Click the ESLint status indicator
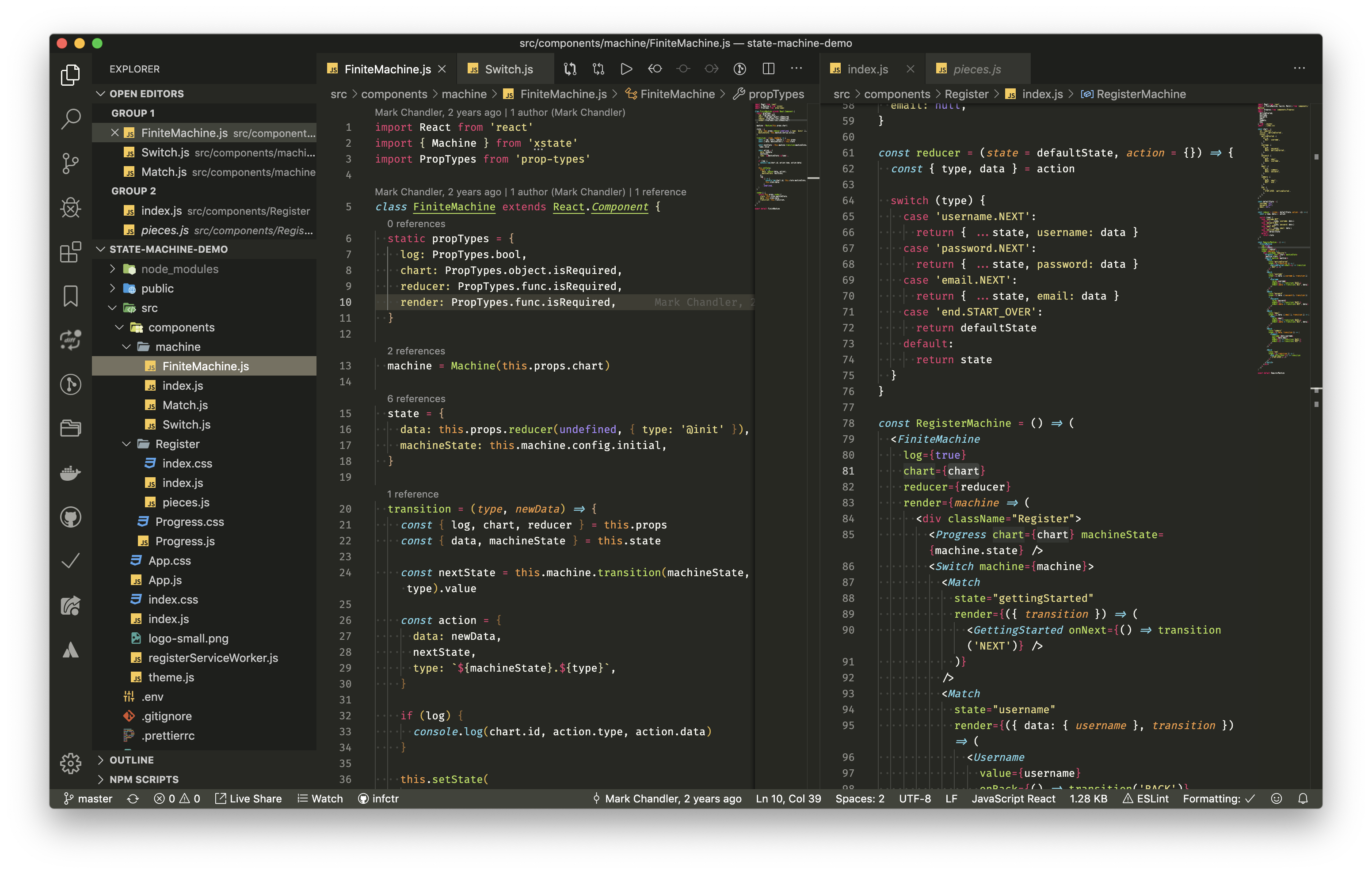The height and width of the screenshot is (874, 1372). [1145, 798]
